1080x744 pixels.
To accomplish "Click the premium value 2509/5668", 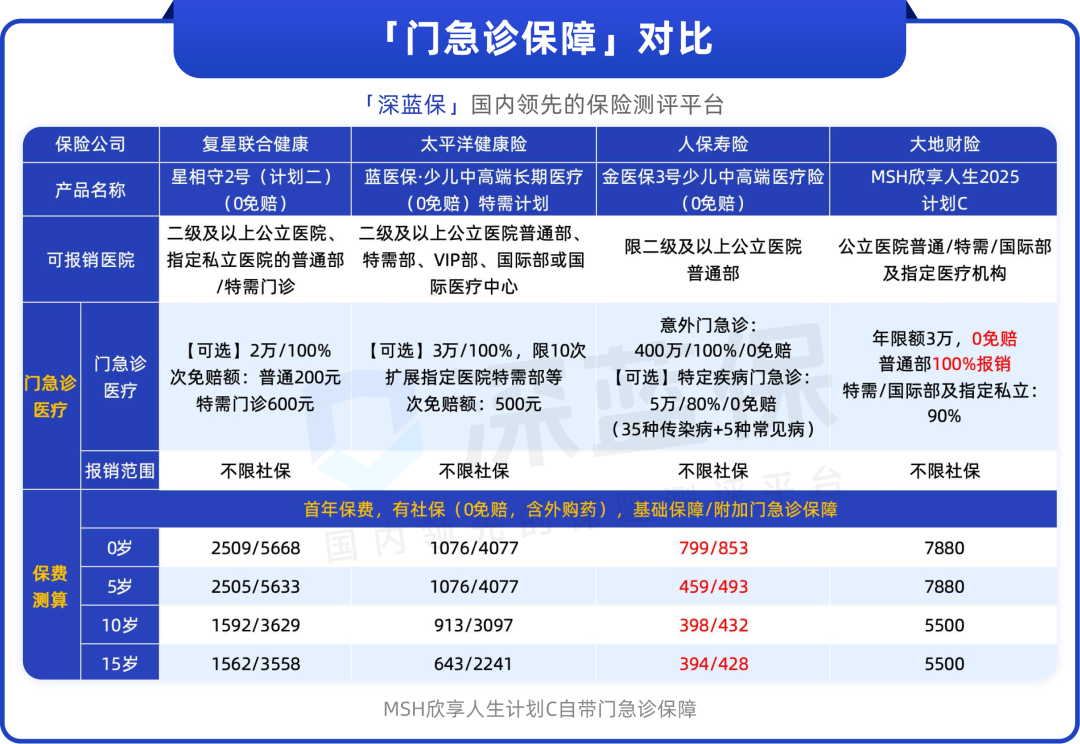I will [x=255, y=548].
